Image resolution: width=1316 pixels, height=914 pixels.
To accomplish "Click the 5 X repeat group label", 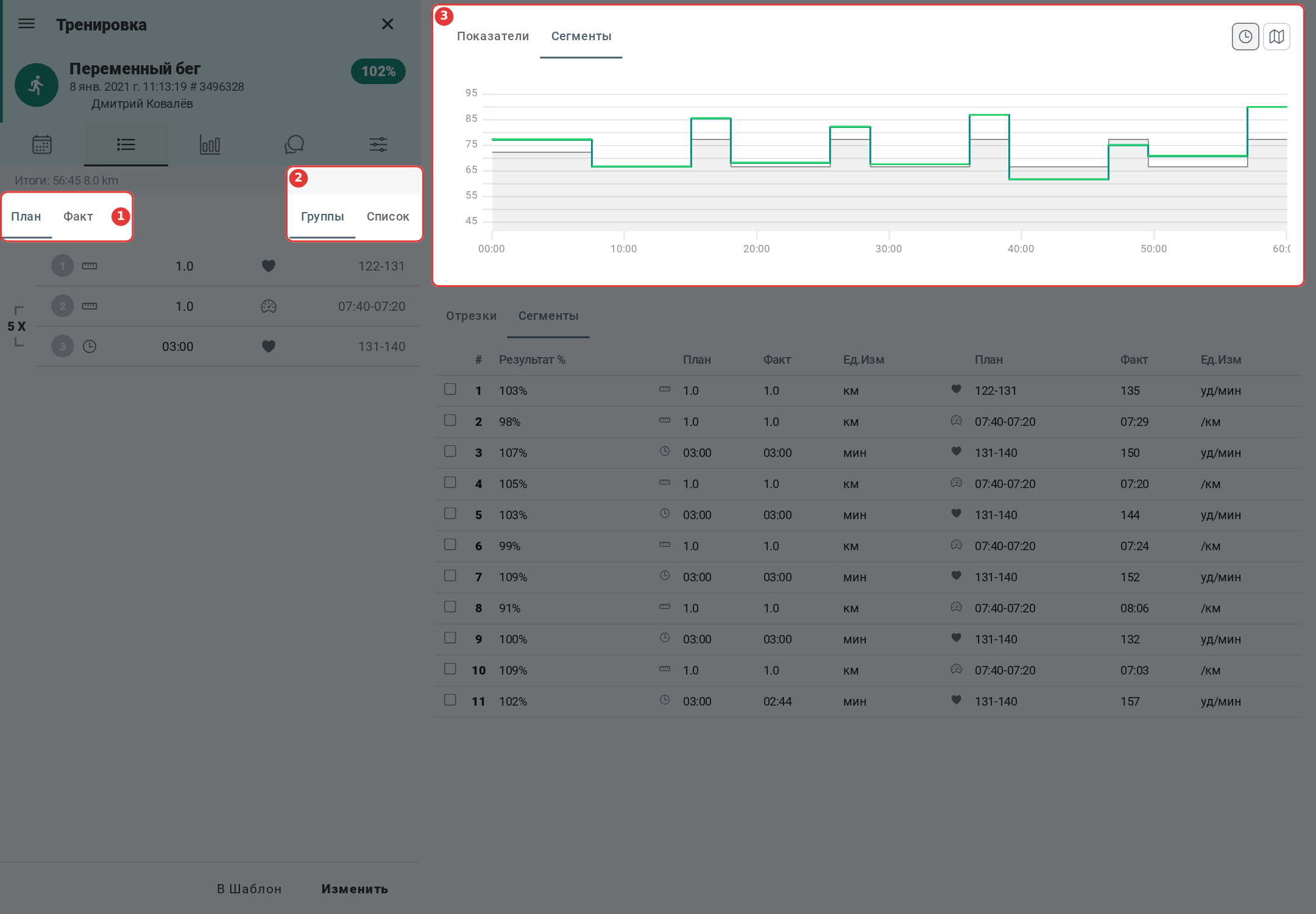I will tap(16, 327).
